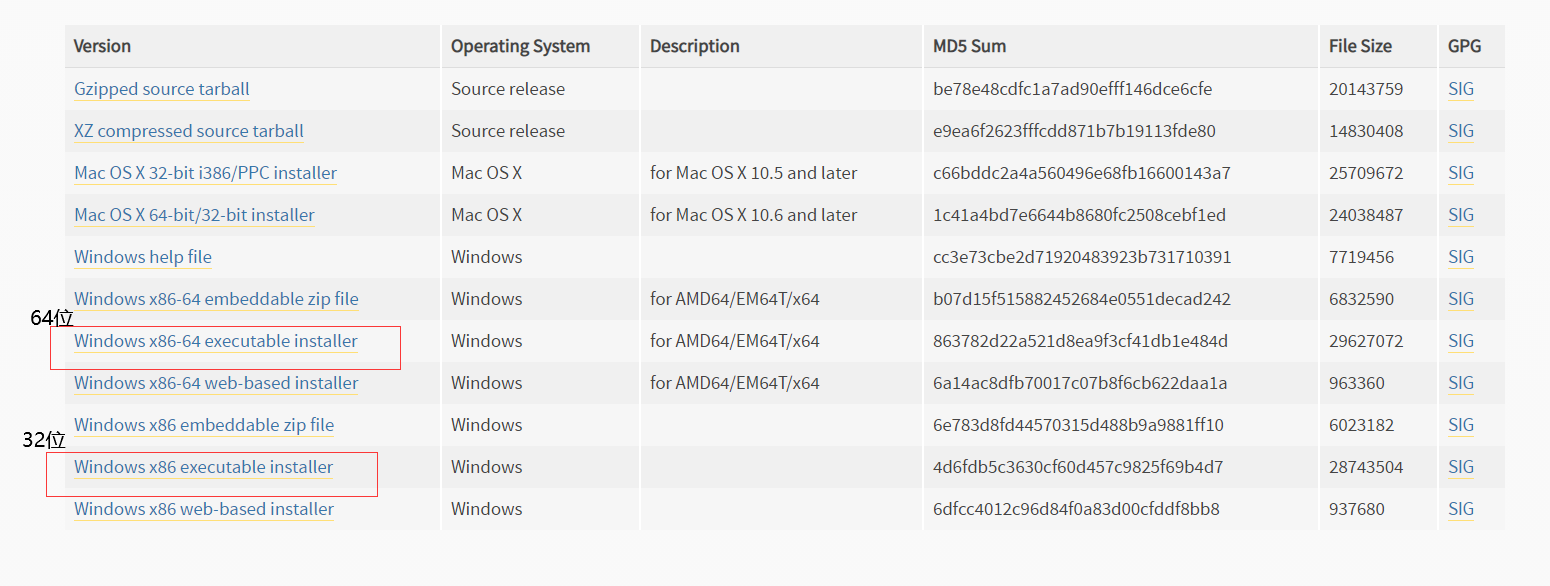Image resolution: width=1550 pixels, height=586 pixels.
Task: Open the SIG link on the Windows help file row
Action: click(x=1460, y=257)
